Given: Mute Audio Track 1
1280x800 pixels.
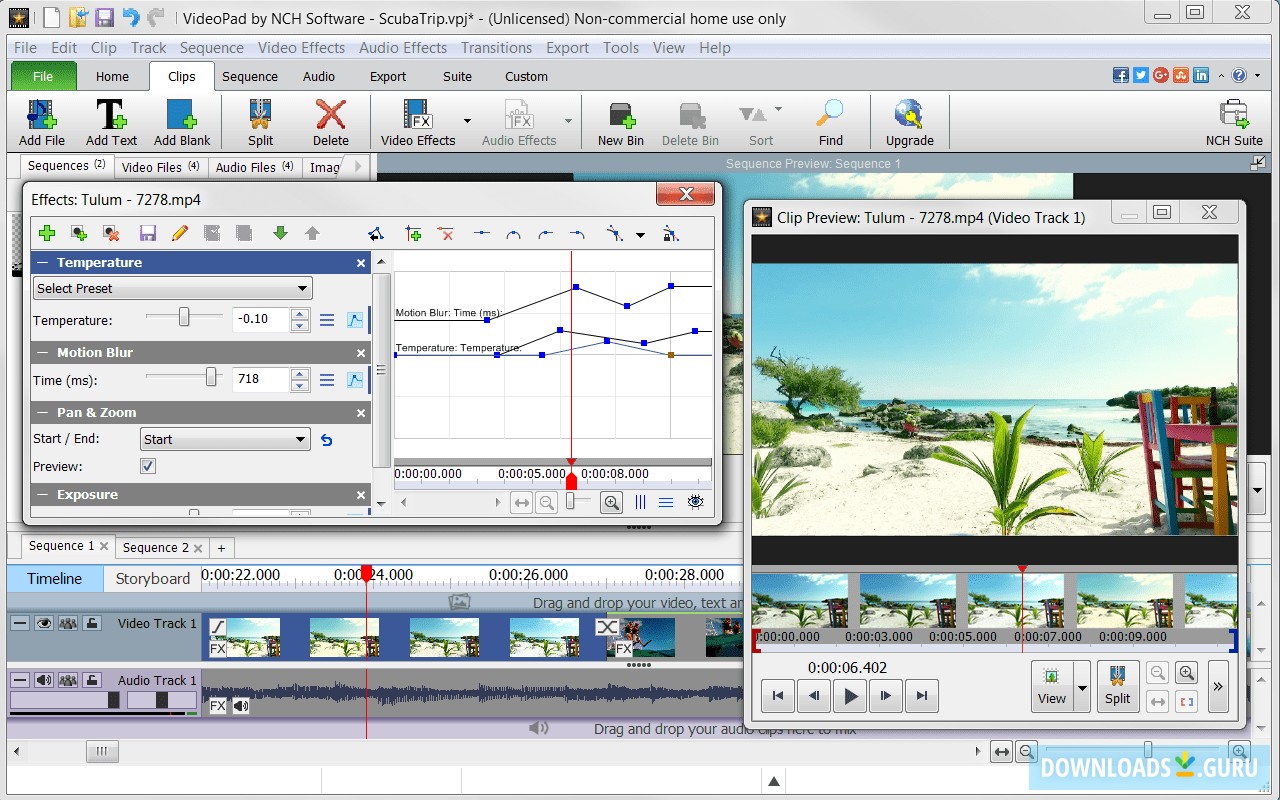Looking at the screenshot, I should coord(43,680).
